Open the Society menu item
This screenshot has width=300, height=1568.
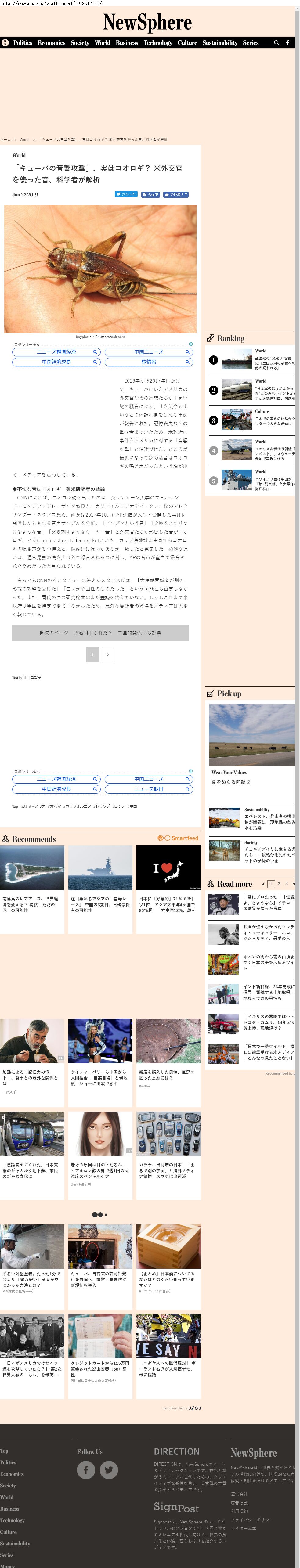[80, 43]
